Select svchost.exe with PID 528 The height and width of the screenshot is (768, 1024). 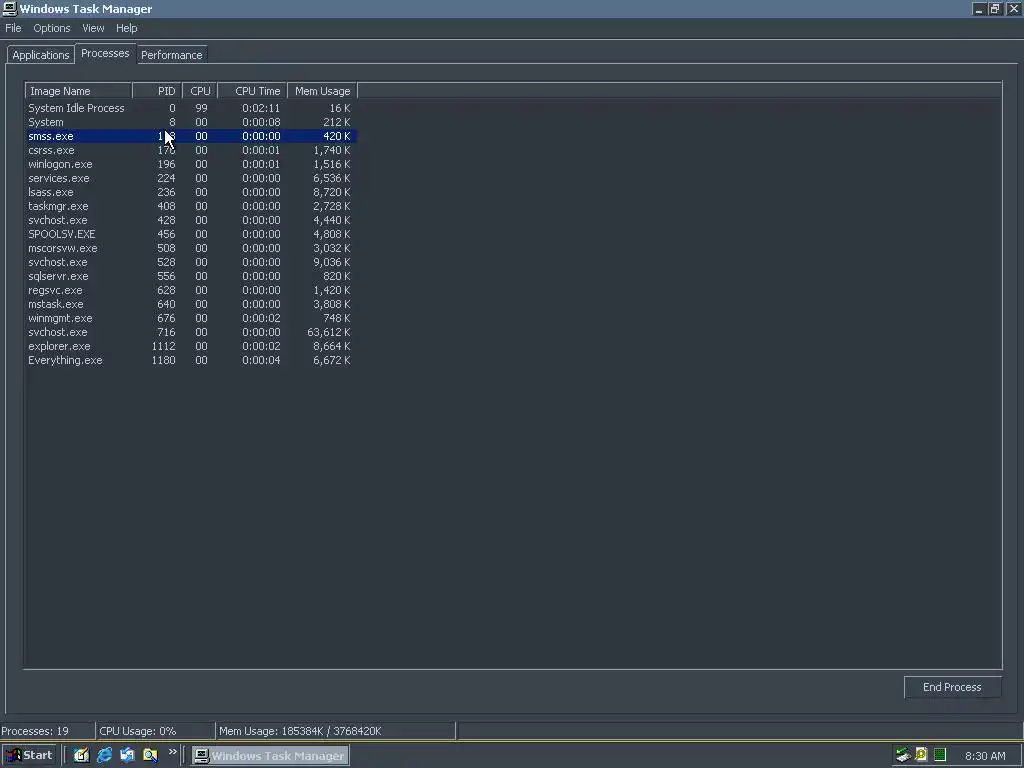(x=191, y=263)
